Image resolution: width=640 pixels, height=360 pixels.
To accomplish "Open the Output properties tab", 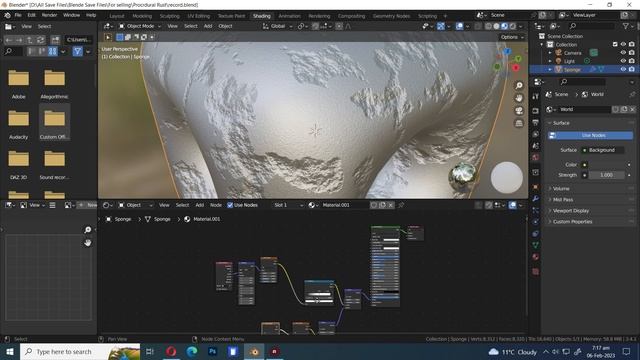I will (536, 122).
